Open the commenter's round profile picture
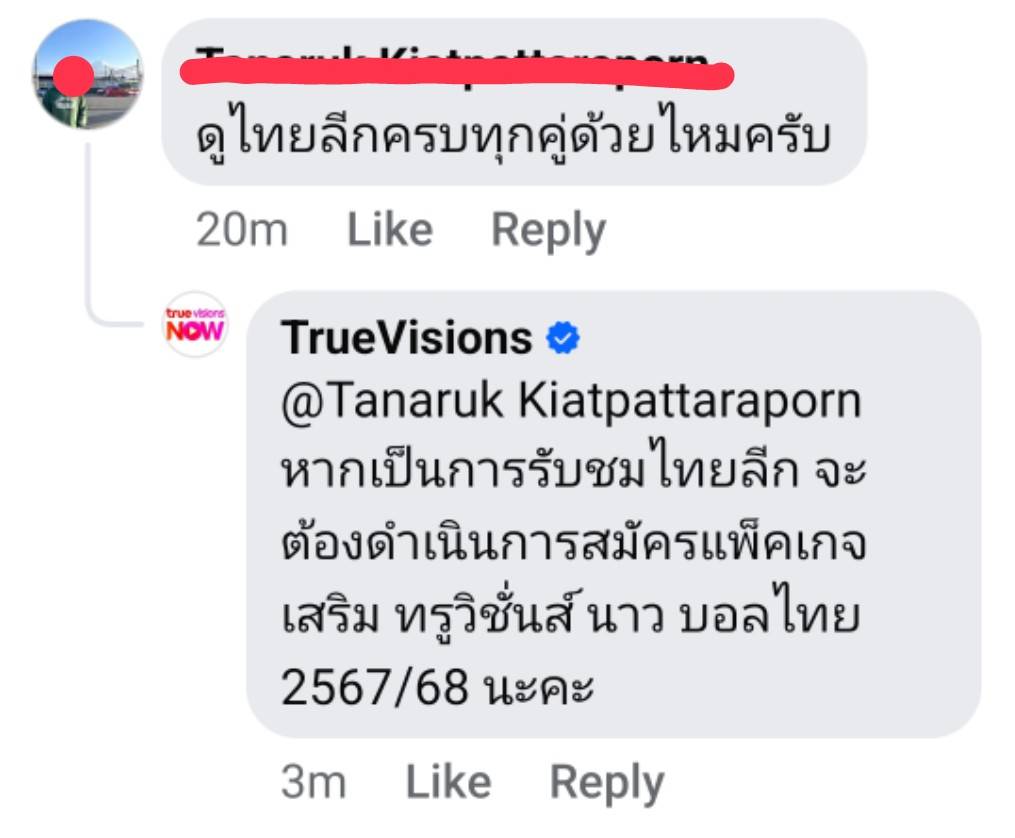Screen dimensions: 1015x838 [x=88, y=74]
